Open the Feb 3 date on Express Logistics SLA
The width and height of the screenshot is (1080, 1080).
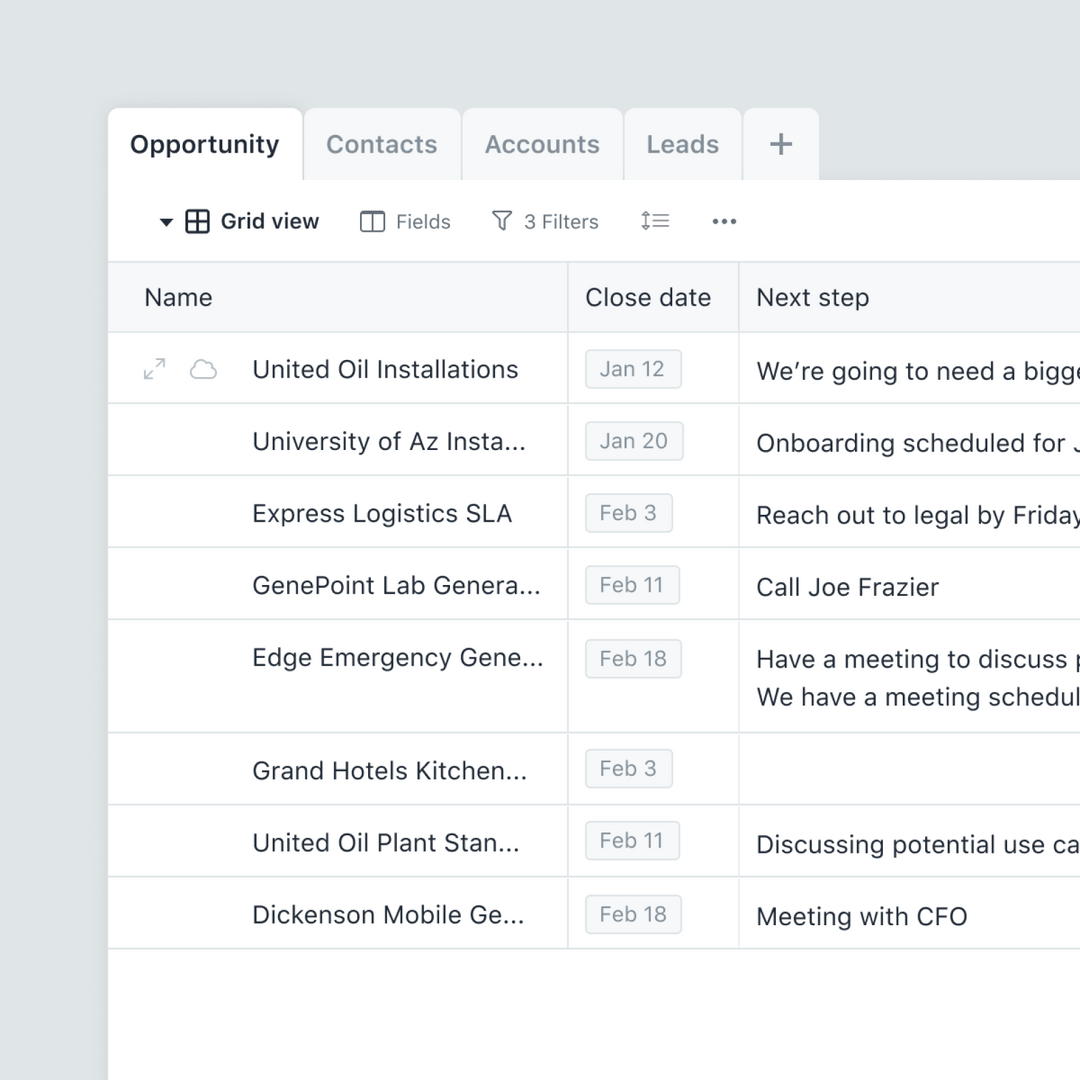(629, 512)
